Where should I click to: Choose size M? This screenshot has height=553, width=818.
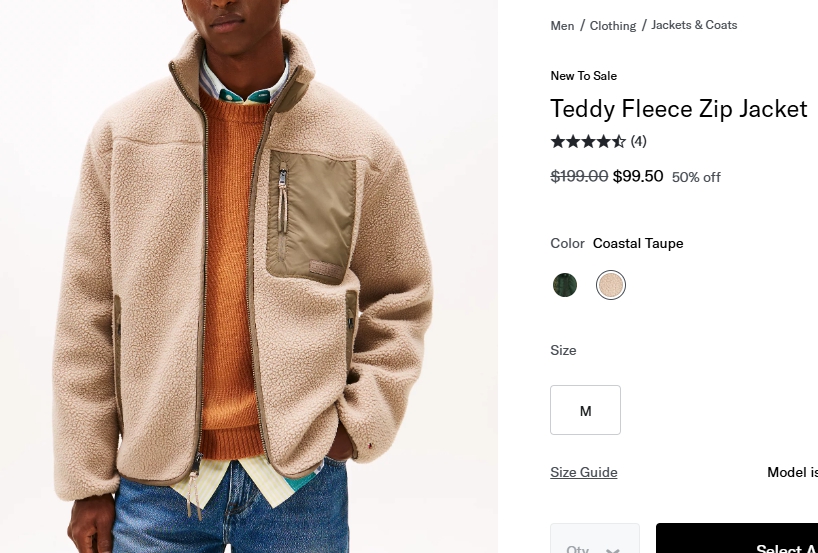(585, 410)
